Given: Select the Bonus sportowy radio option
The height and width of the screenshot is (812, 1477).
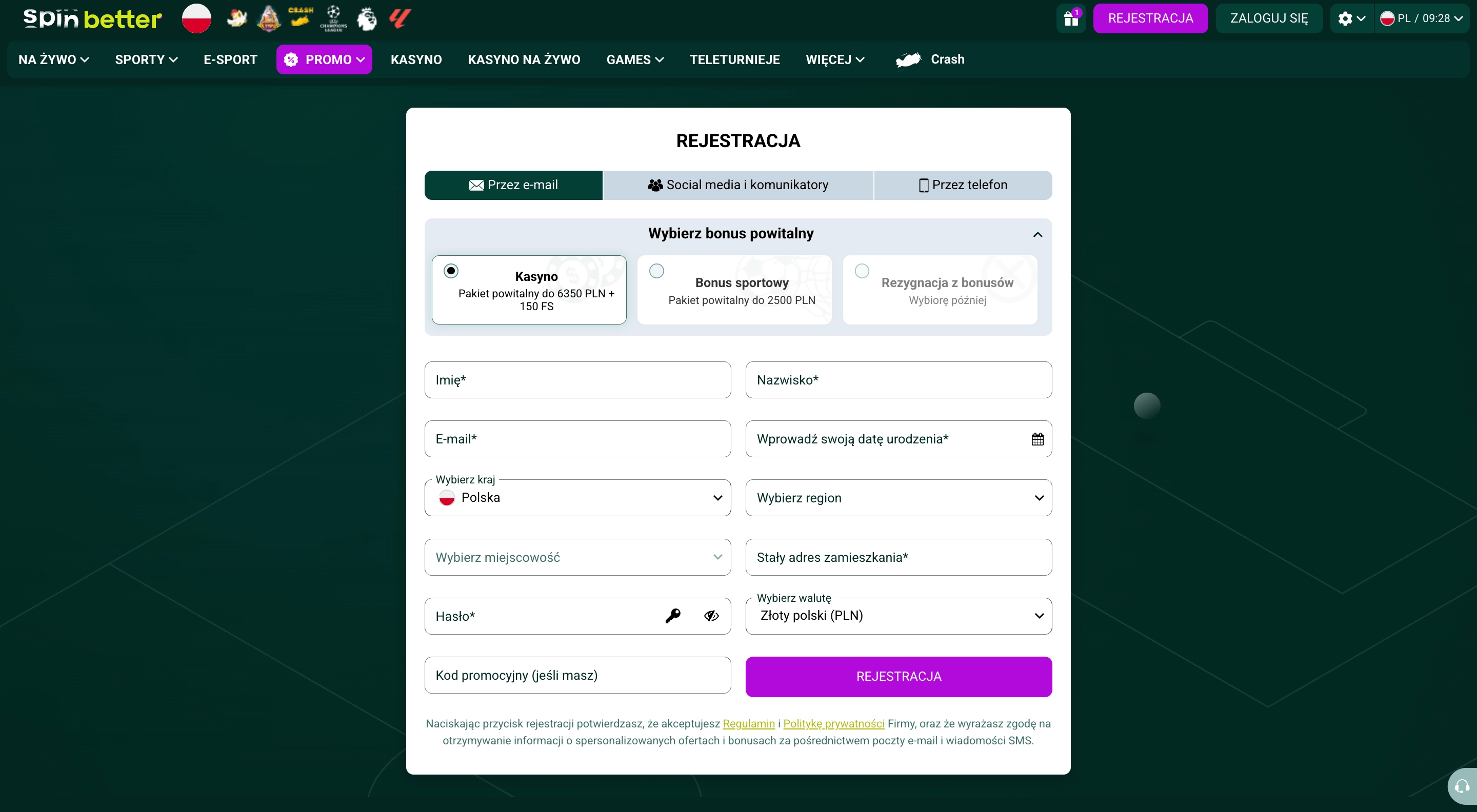Looking at the screenshot, I should coord(656,271).
